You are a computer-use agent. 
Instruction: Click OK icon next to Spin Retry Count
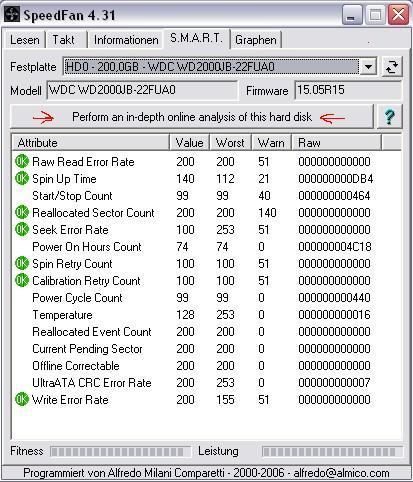(22, 264)
